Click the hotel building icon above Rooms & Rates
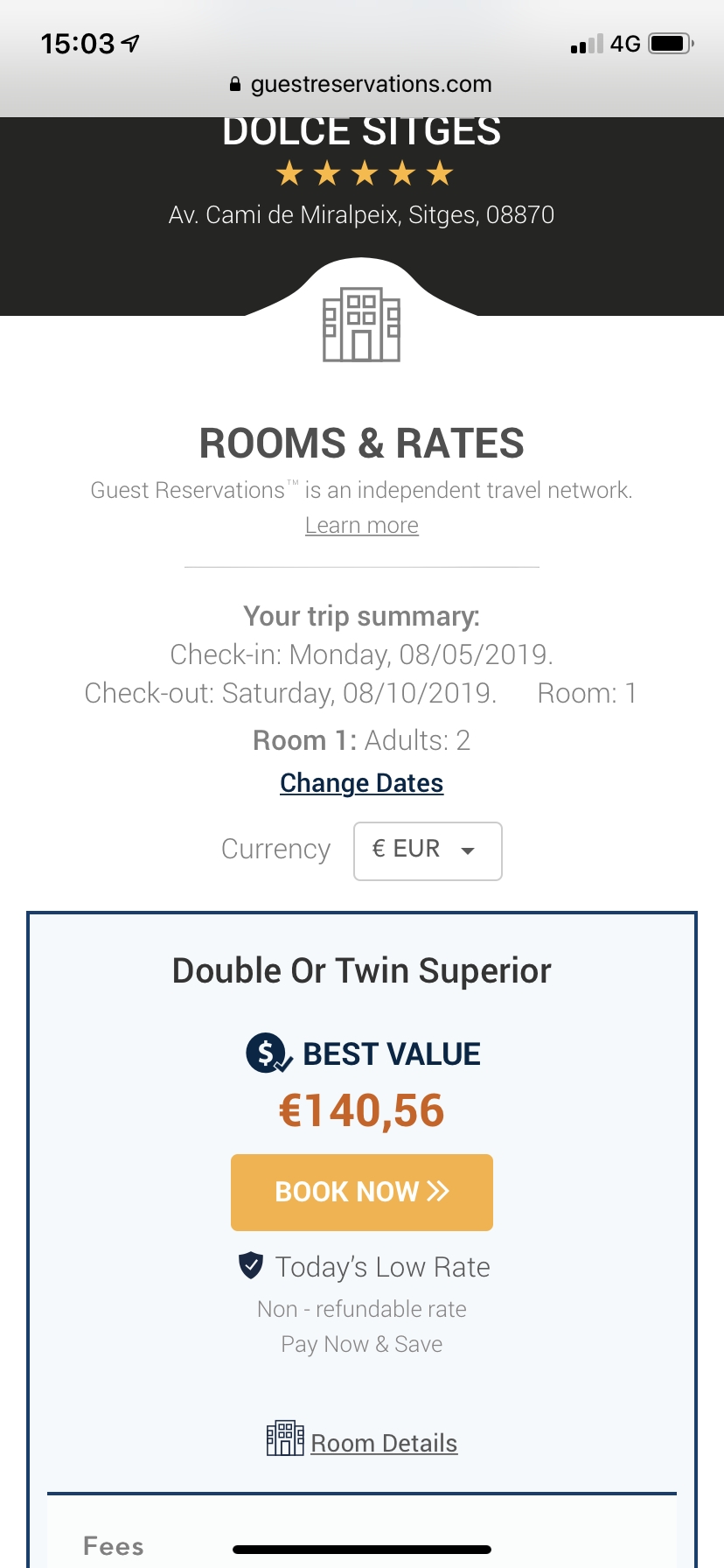Image resolution: width=724 pixels, height=1568 pixels. click(361, 325)
